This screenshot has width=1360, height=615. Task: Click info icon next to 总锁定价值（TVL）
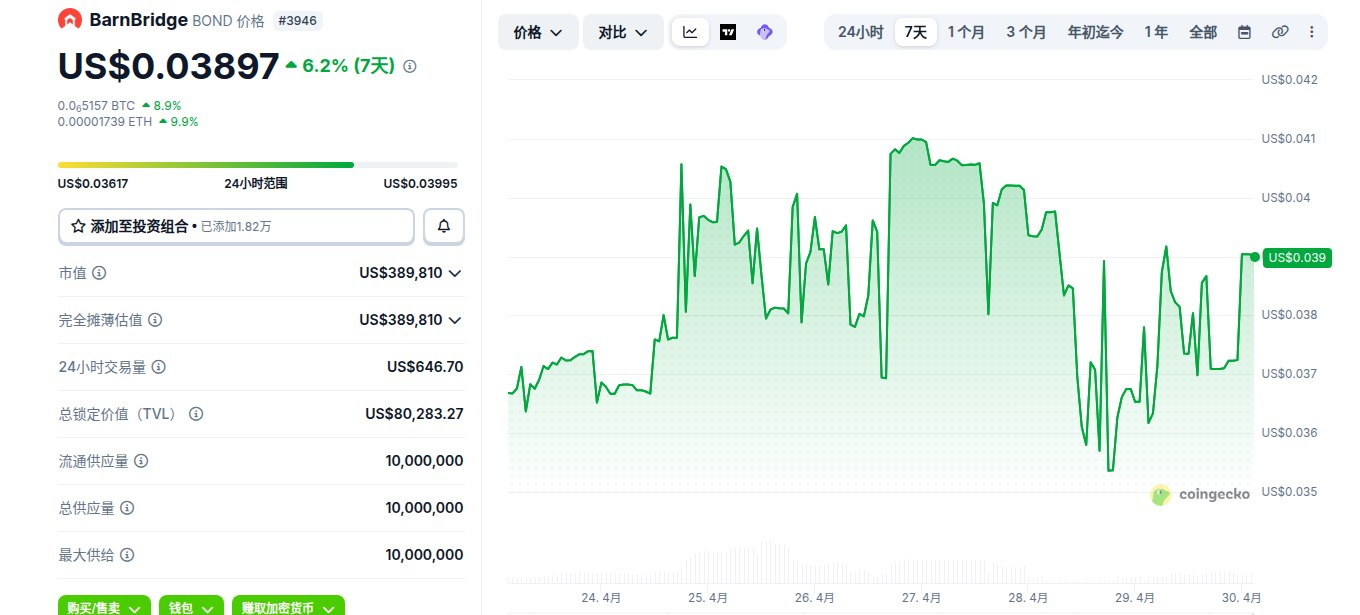tap(196, 414)
